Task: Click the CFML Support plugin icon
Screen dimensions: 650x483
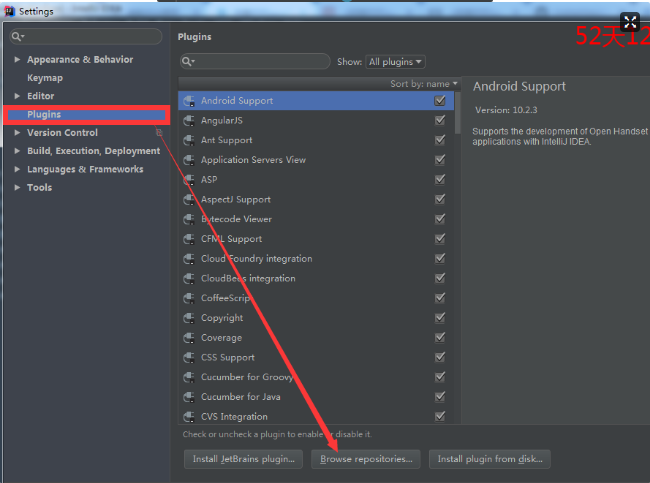Action: point(189,239)
